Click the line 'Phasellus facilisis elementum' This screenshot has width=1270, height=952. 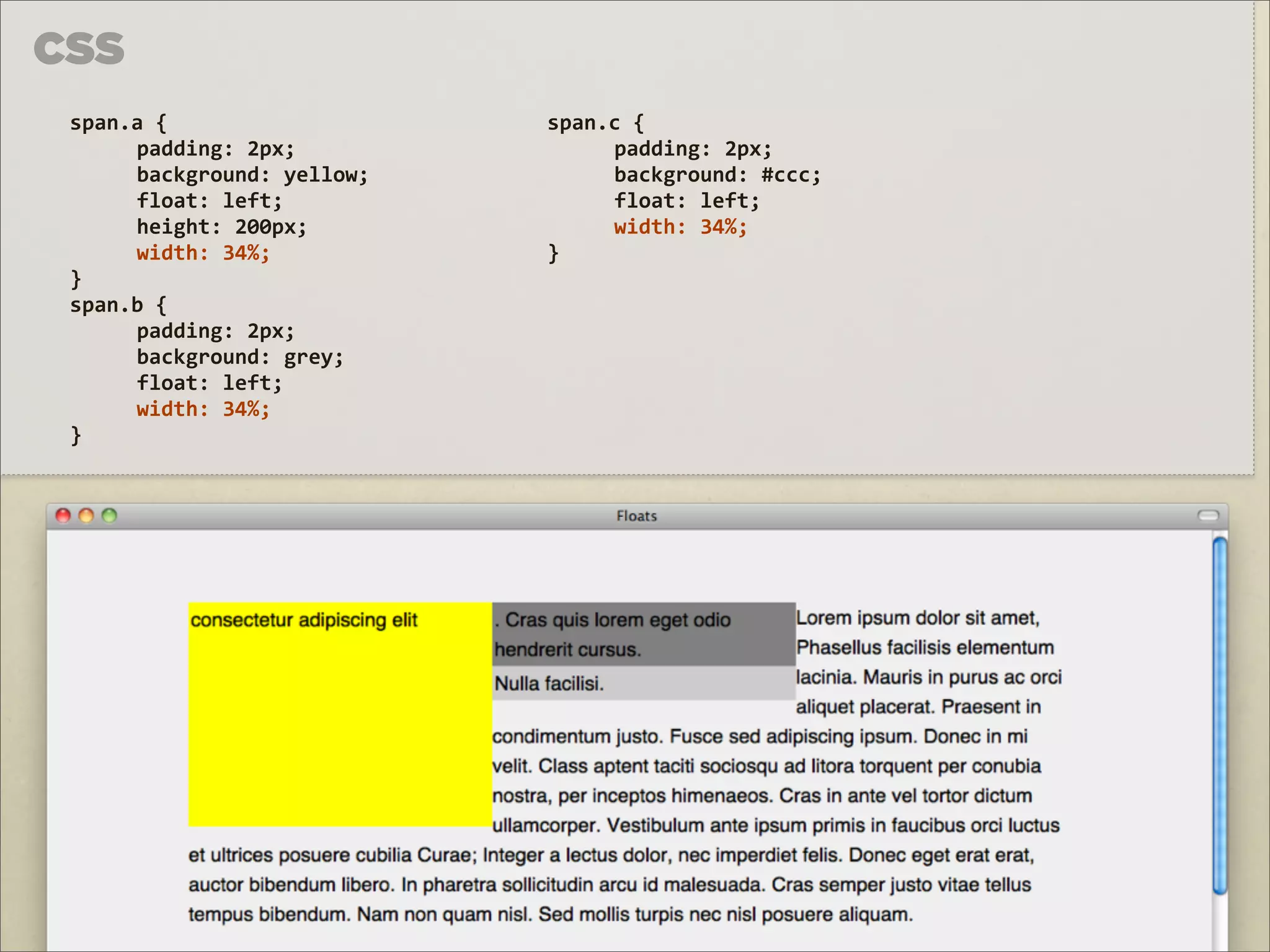click(925, 648)
